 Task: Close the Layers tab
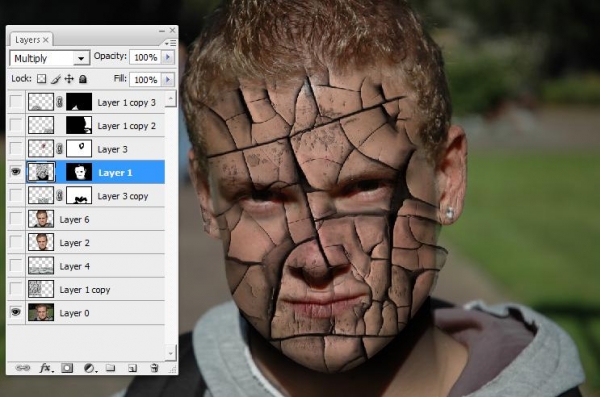click(x=46, y=40)
